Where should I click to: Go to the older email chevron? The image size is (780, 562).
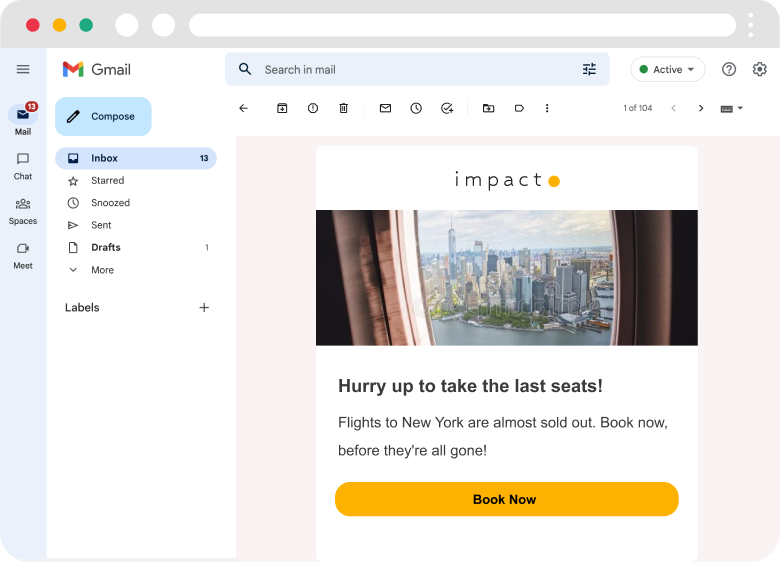click(701, 108)
